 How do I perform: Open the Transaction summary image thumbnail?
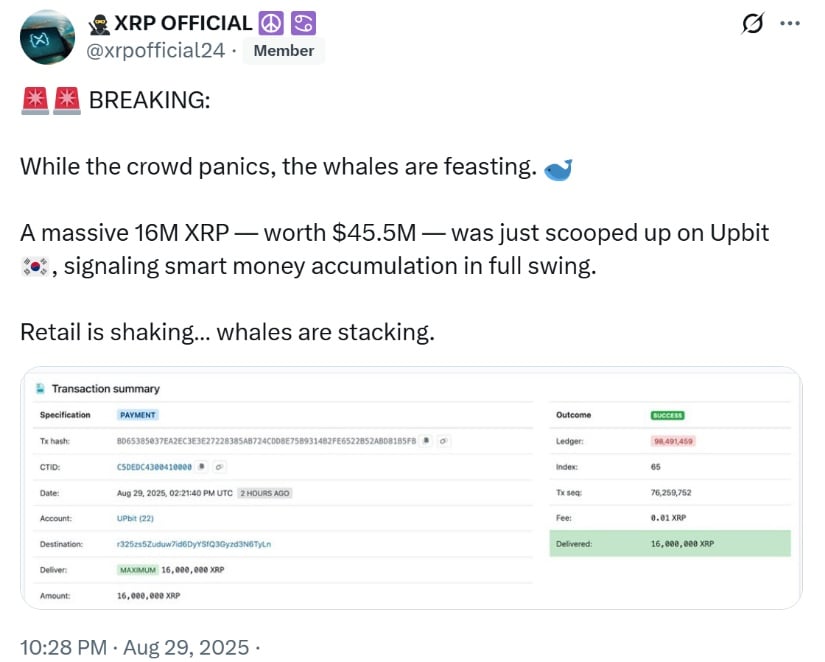click(x=411, y=488)
